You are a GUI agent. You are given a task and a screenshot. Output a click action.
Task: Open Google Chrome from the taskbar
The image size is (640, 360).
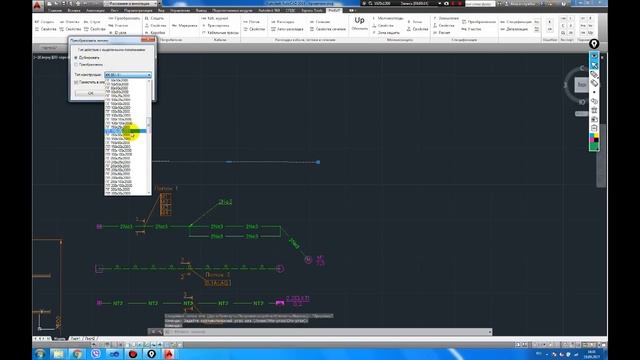77,354
